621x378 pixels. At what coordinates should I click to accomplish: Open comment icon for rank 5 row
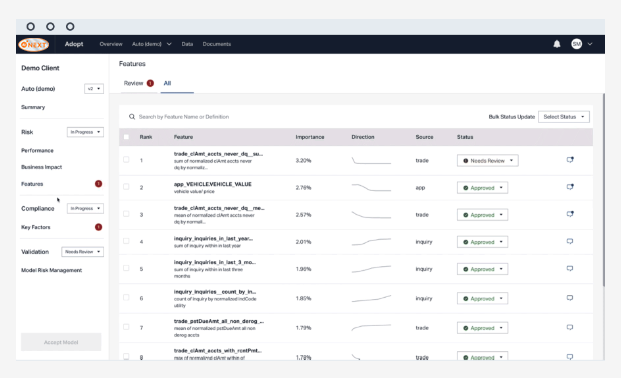click(570, 269)
